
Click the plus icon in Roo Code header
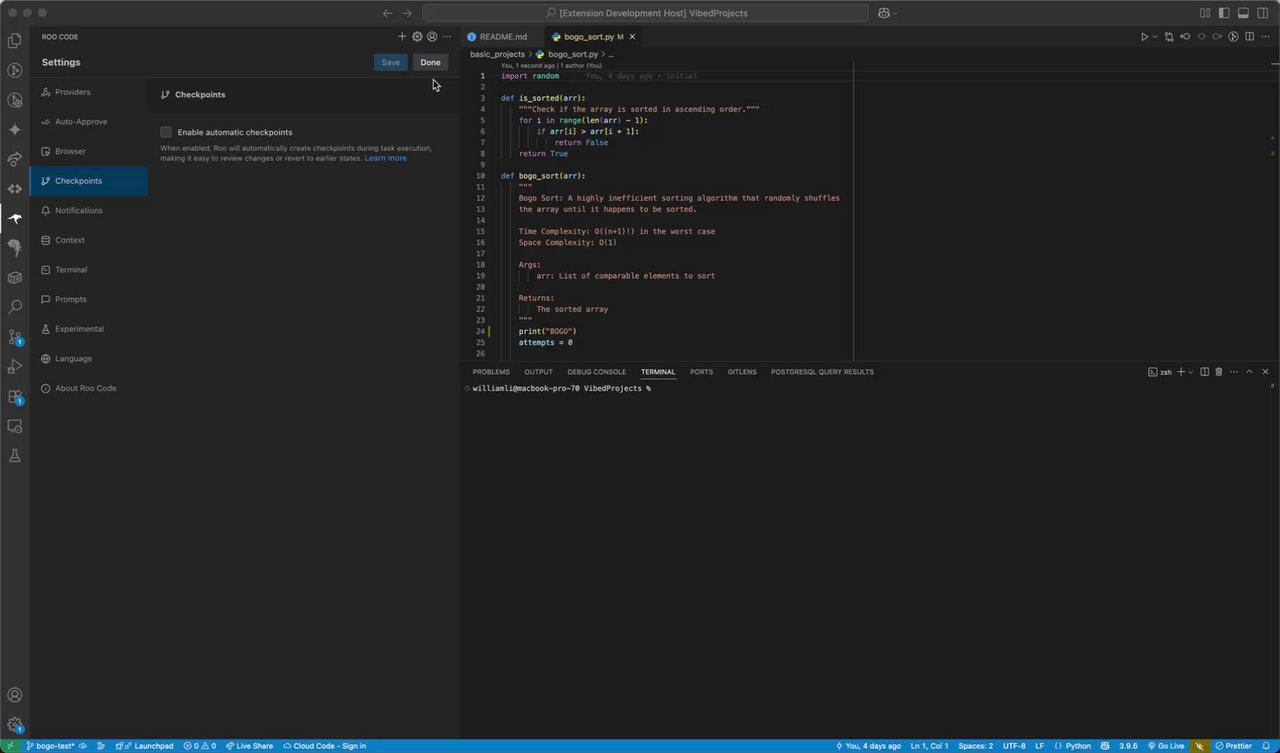point(402,37)
